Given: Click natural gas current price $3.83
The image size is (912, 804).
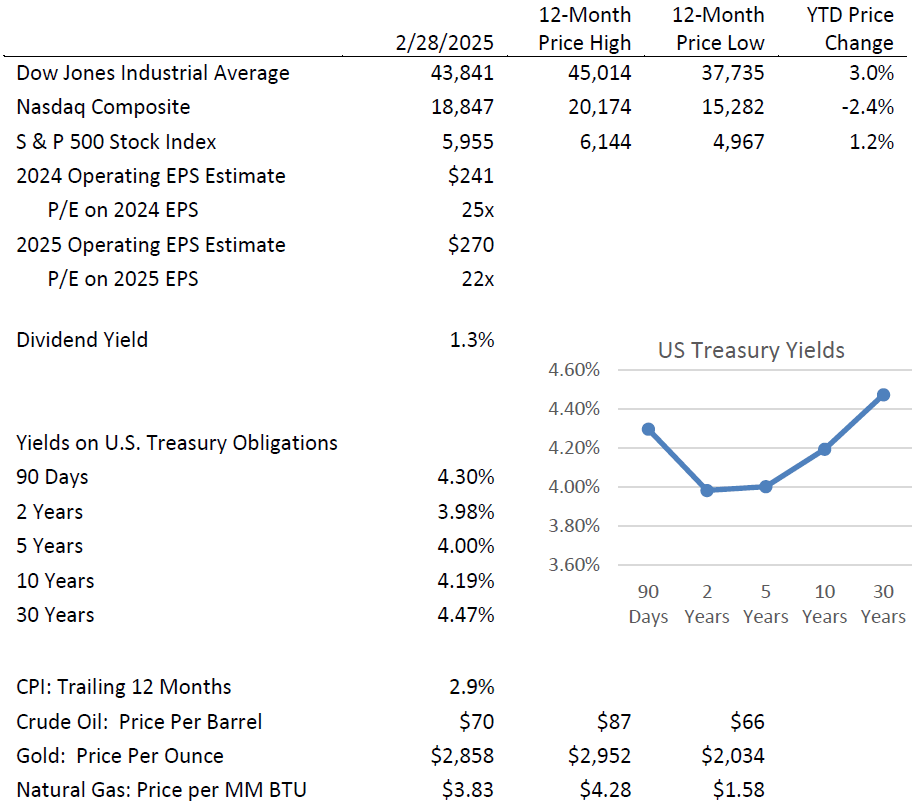Looking at the screenshot, I should pos(468,790).
